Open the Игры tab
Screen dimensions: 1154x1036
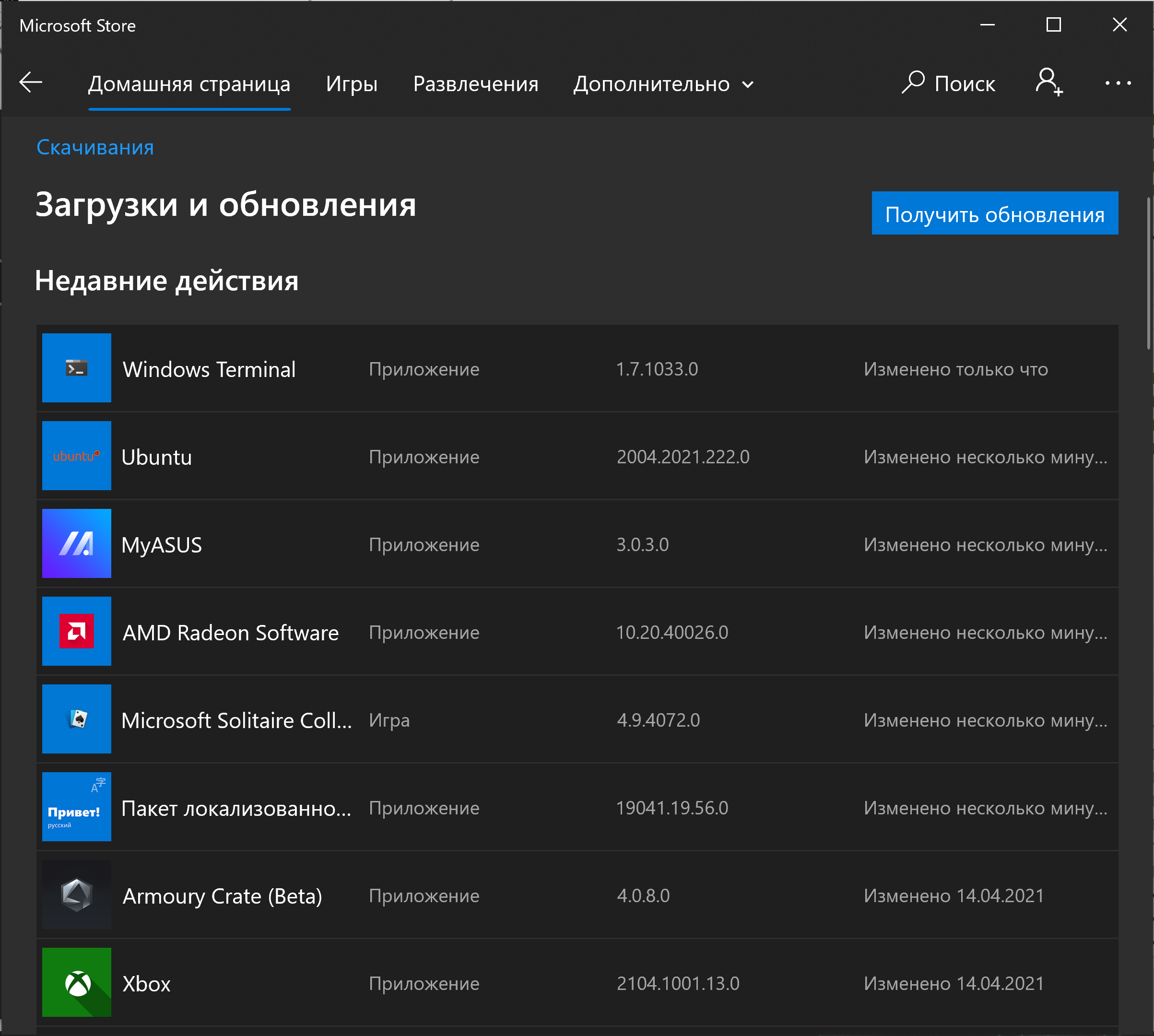click(x=351, y=84)
